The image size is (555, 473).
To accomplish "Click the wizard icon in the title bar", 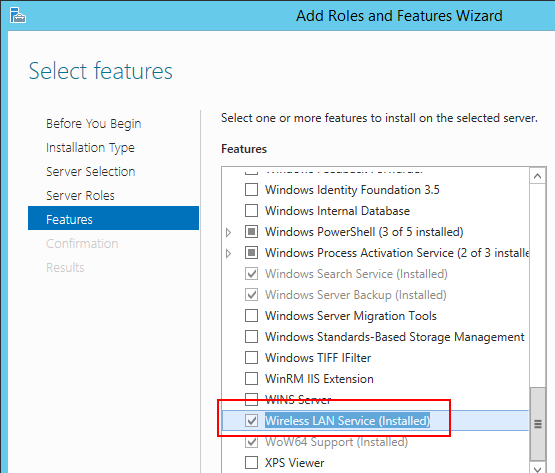I will tap(17, 16).
